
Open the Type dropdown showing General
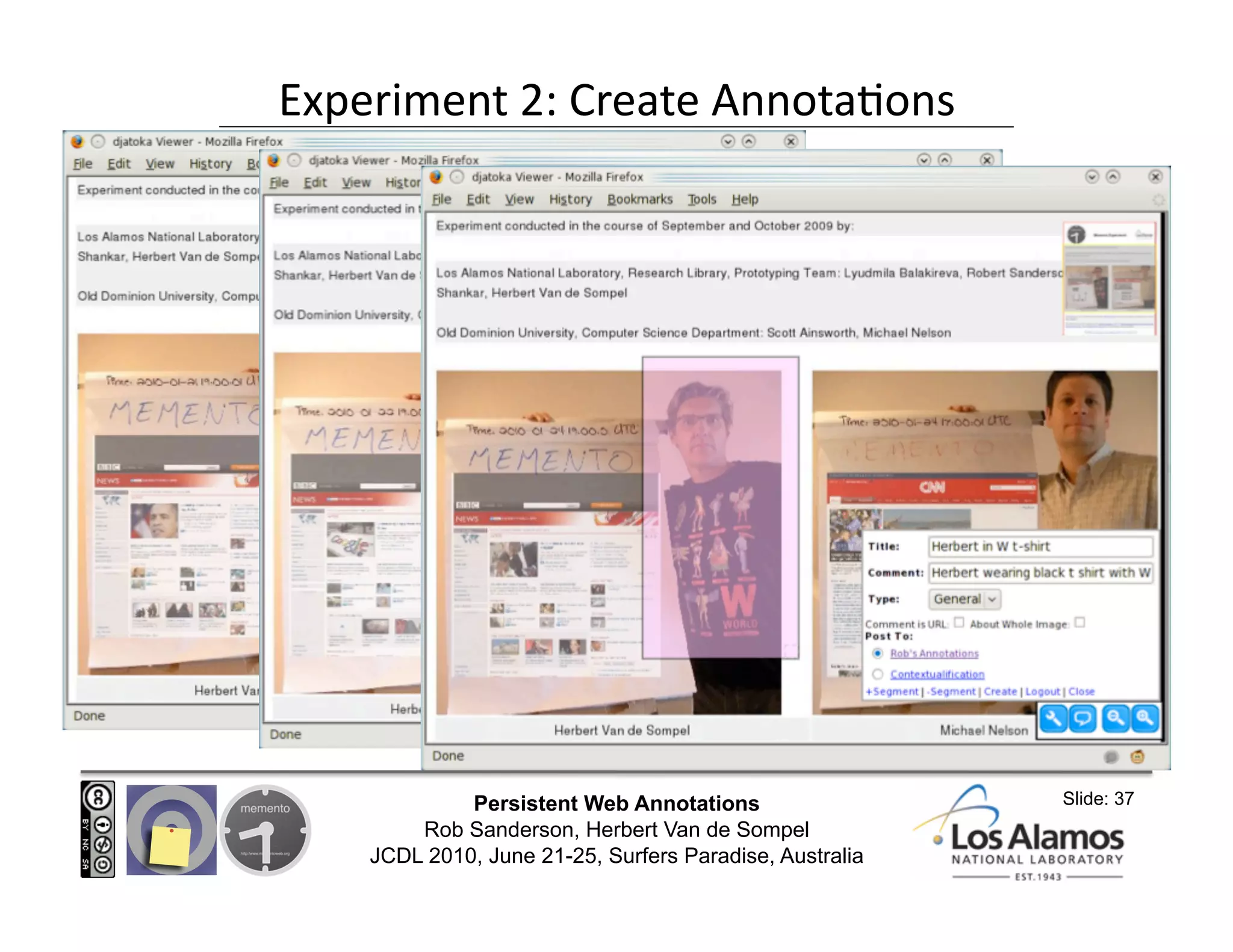964,599
